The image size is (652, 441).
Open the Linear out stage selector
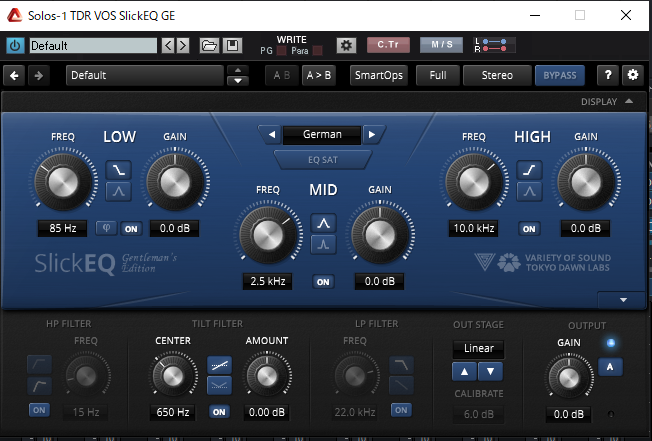479,348
